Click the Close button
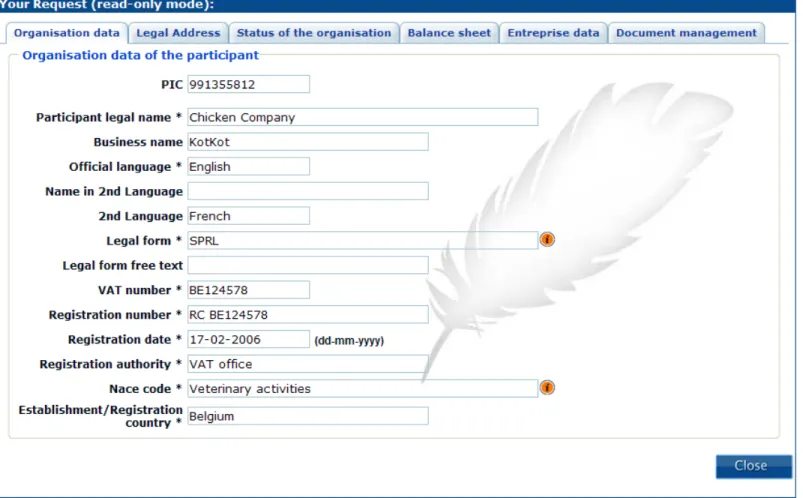Viewport: 803px width, 498px height. point(753,466)
